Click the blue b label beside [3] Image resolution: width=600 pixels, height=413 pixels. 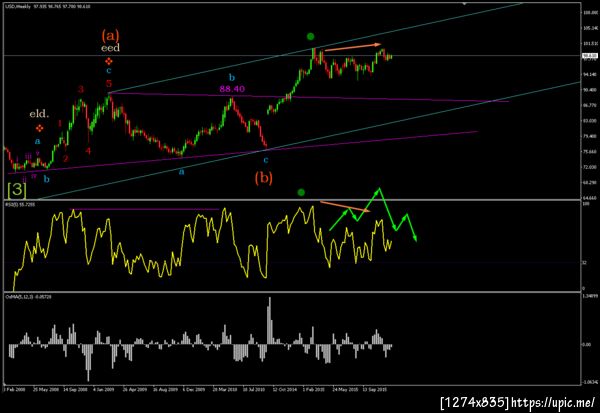46,179
